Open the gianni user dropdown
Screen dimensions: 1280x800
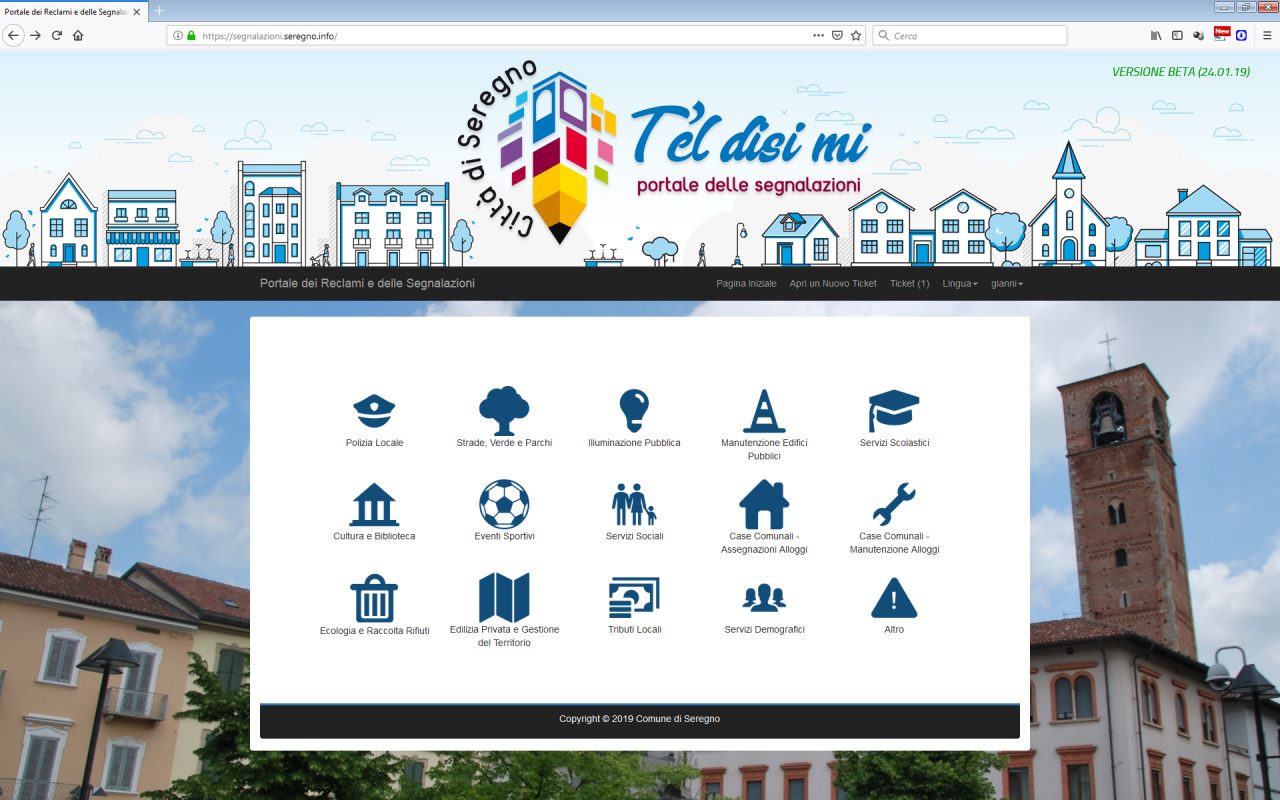click(x=1007, y=284)
